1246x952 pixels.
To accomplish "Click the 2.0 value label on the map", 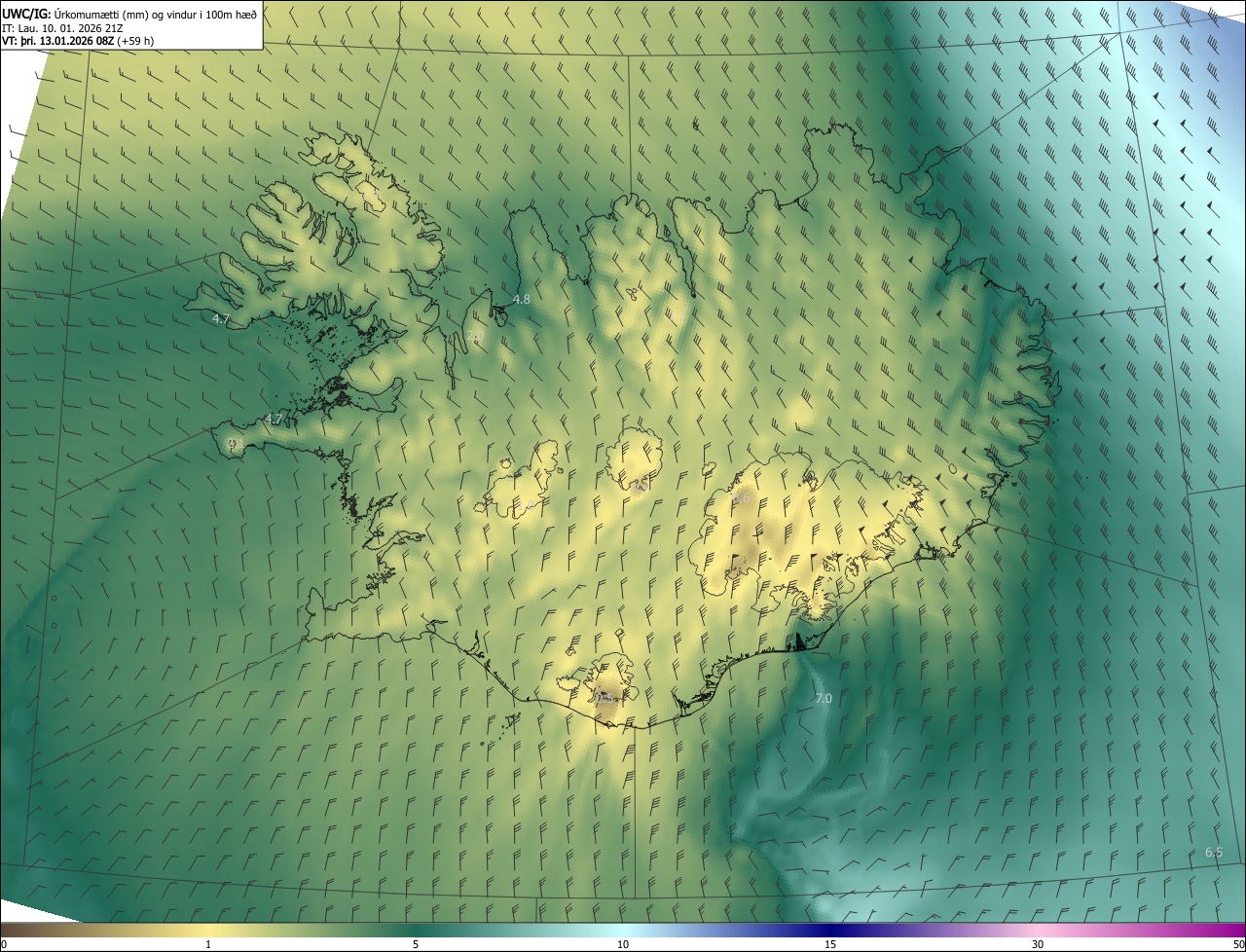I will 475,335.
